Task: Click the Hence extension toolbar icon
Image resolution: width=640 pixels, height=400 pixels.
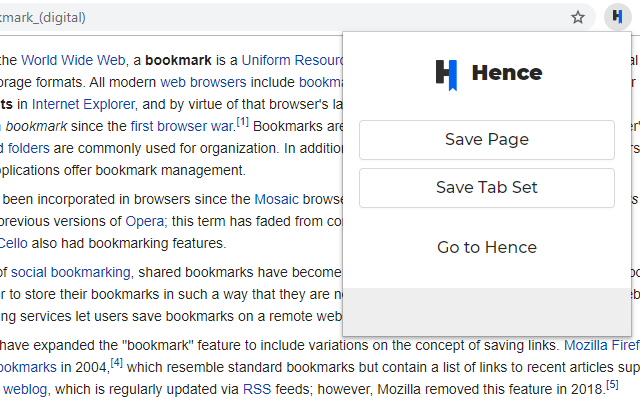Action: pos(616,17)
